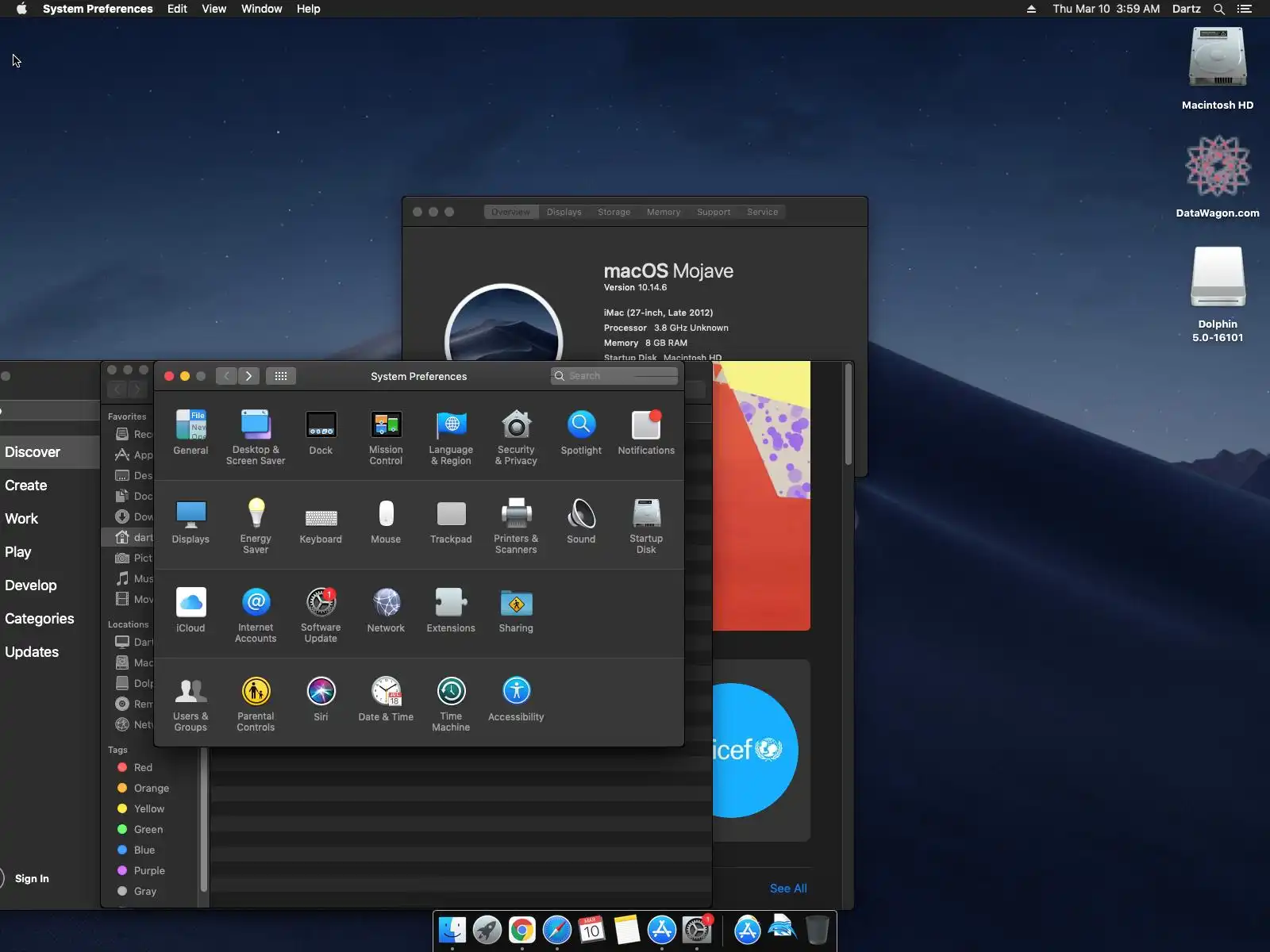
Task: Select Work in App Store sidebar
Action: pyautogui.click(x=49, y=519)
